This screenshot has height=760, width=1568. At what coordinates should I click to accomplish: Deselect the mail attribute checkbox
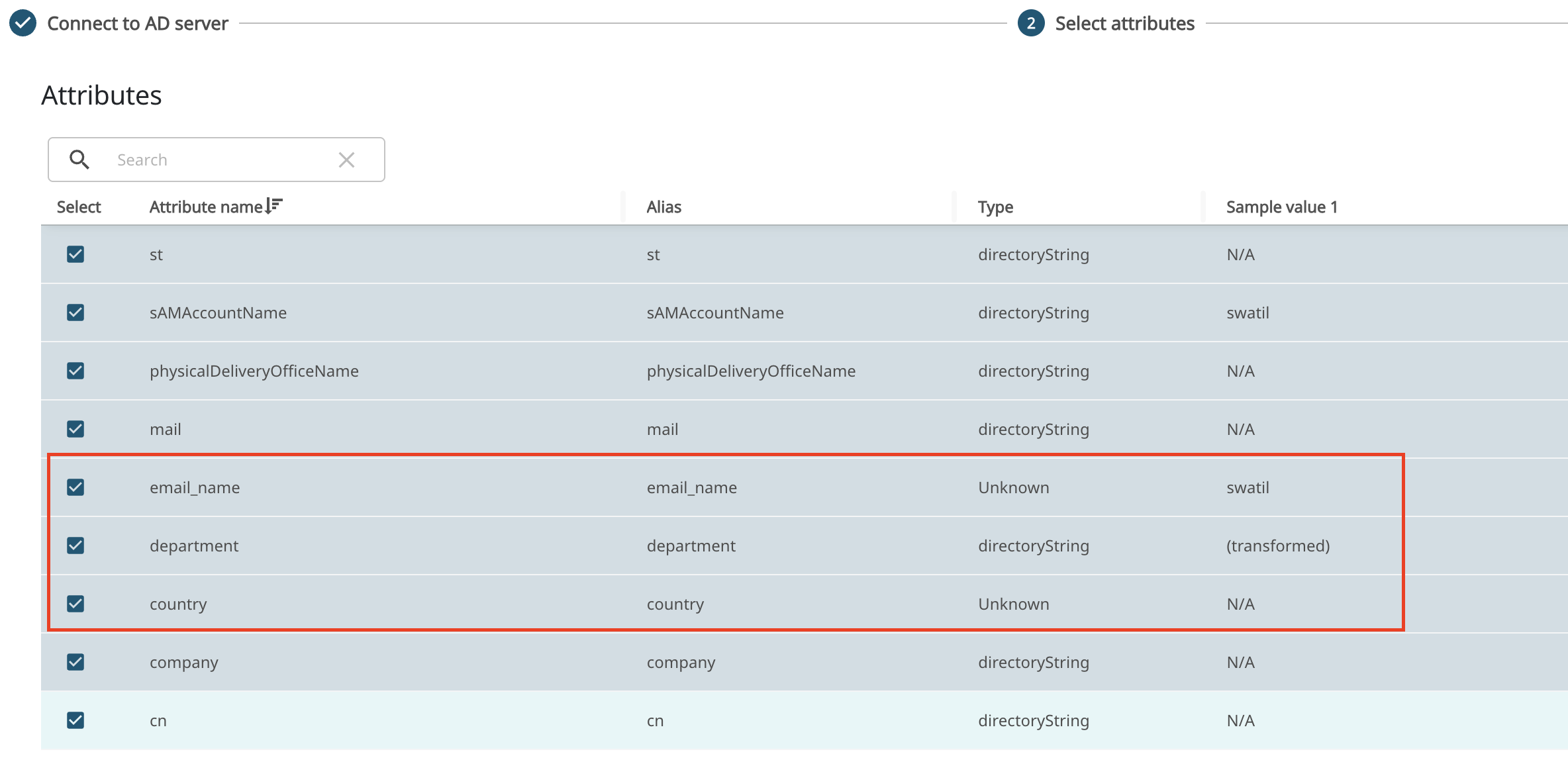click(x=75, y=429)
